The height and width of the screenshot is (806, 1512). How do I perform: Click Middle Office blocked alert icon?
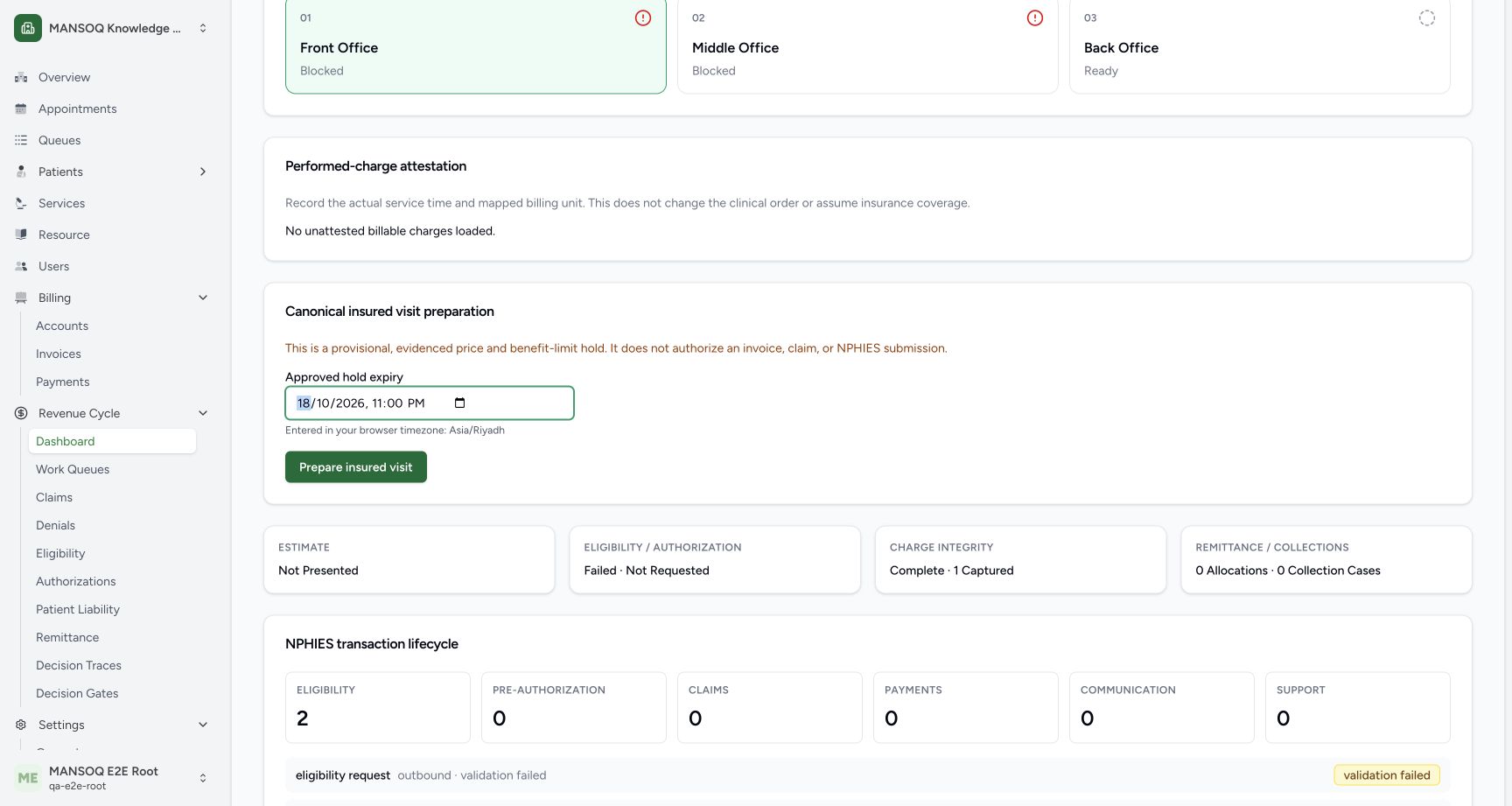1035,18
